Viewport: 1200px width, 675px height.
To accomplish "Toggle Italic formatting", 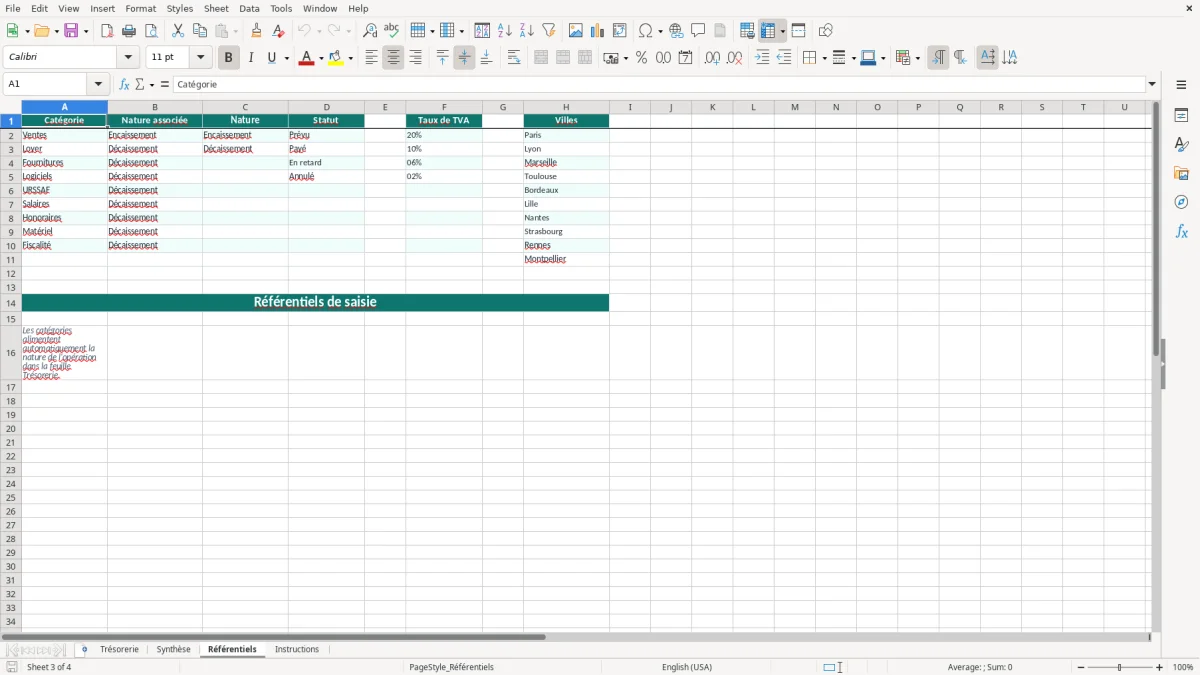I will tap(250, 58).
